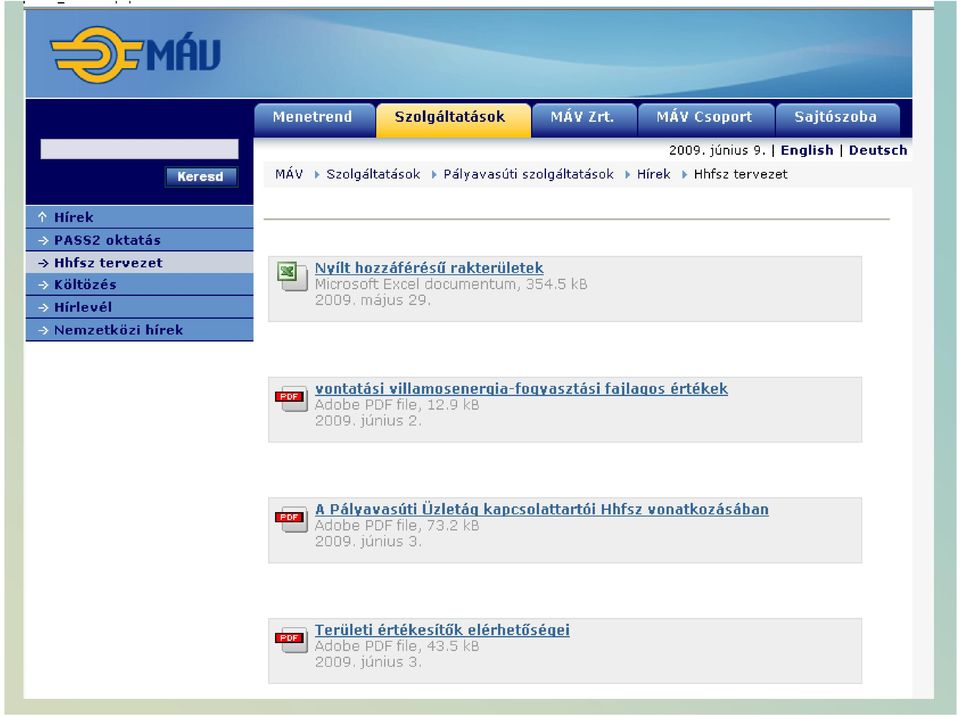Open the Nyílt hozzáférésű rakterületek document link

click(429, 268)
